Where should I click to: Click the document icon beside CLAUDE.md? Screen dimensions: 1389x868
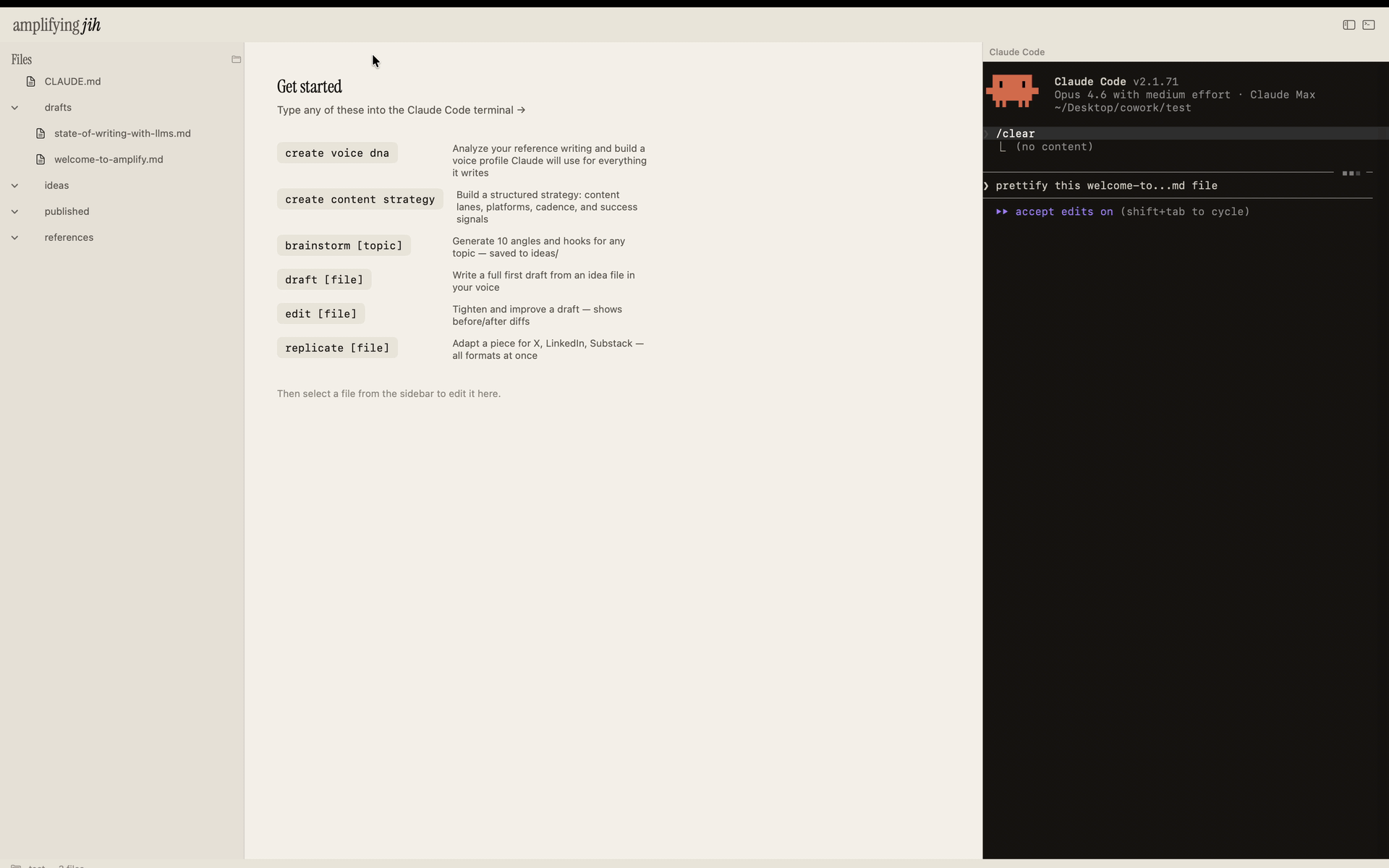tap(31, 81)
